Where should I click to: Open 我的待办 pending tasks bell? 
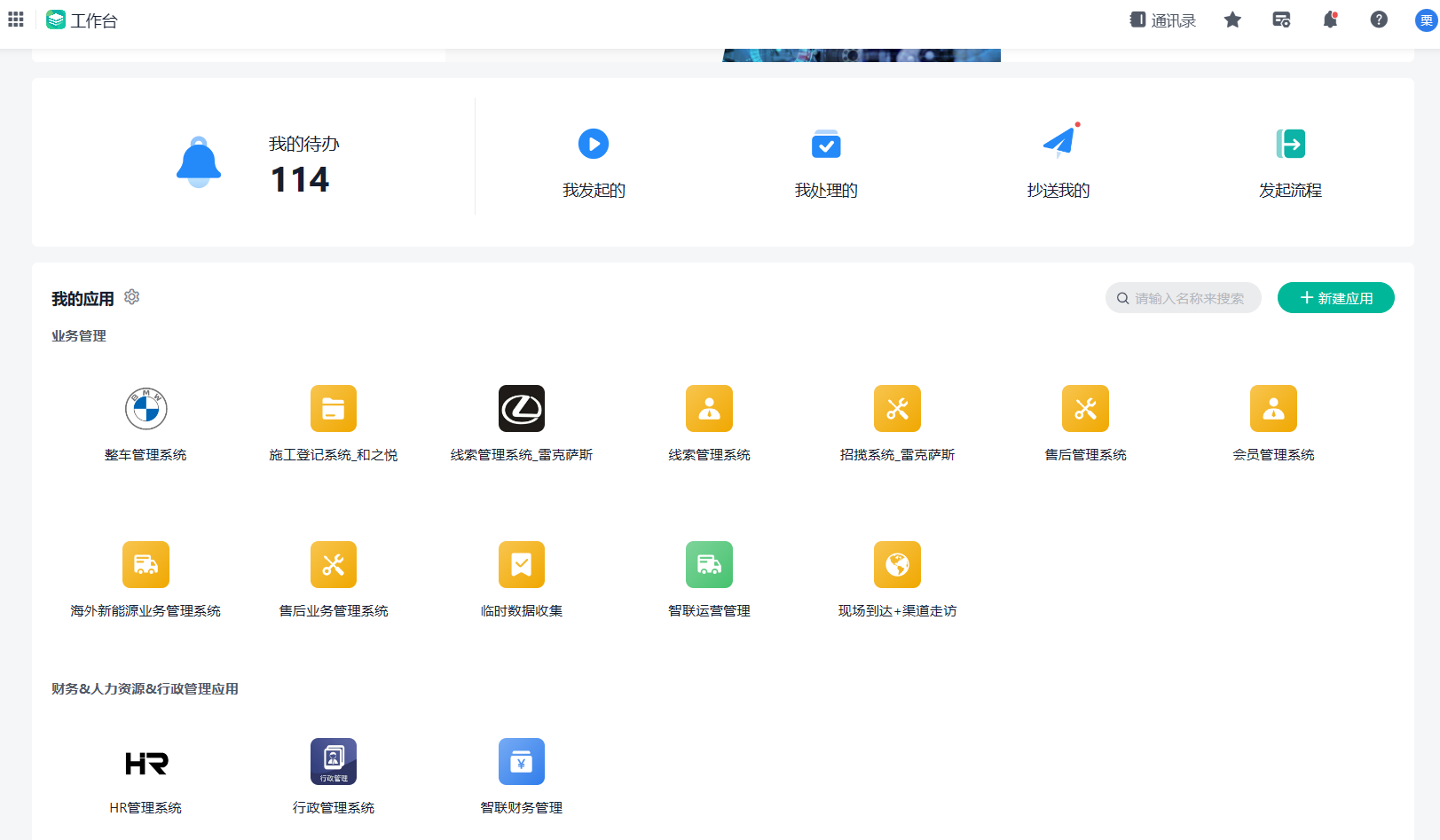coord(199,162)
